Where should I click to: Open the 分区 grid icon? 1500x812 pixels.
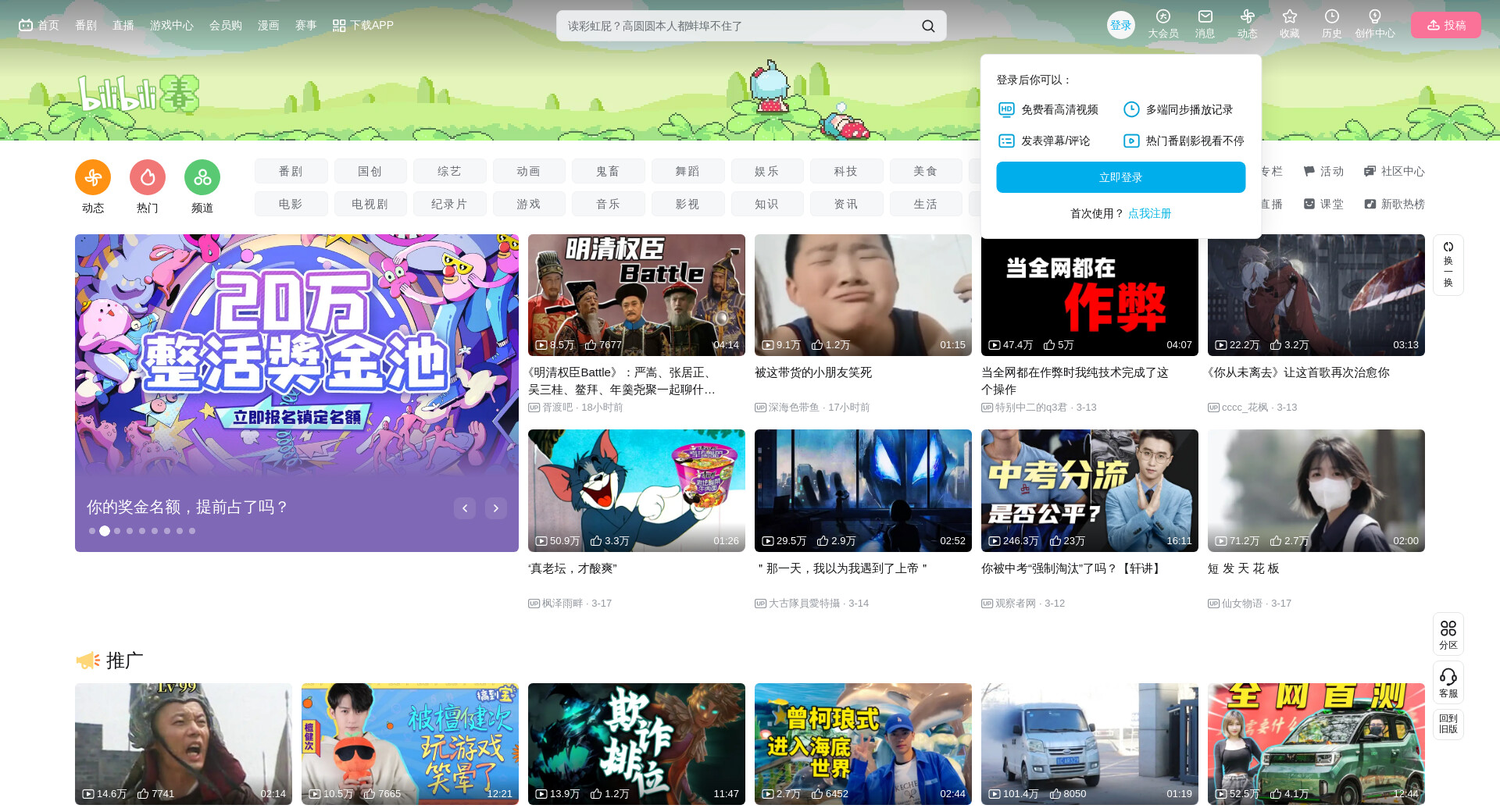click(x=1448, y=629)
